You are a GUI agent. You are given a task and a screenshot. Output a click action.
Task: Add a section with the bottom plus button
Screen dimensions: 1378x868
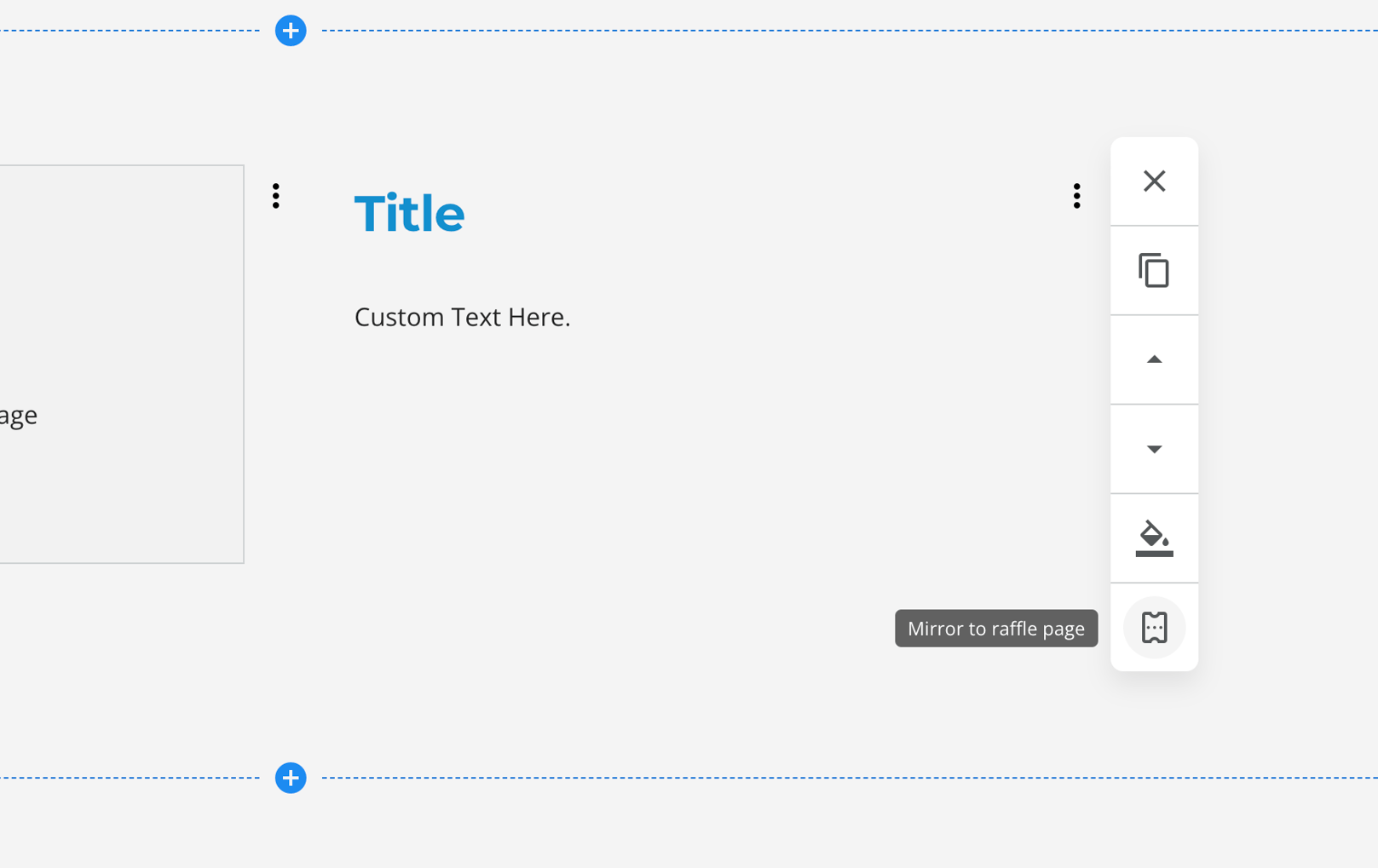[x=291, y=778]
